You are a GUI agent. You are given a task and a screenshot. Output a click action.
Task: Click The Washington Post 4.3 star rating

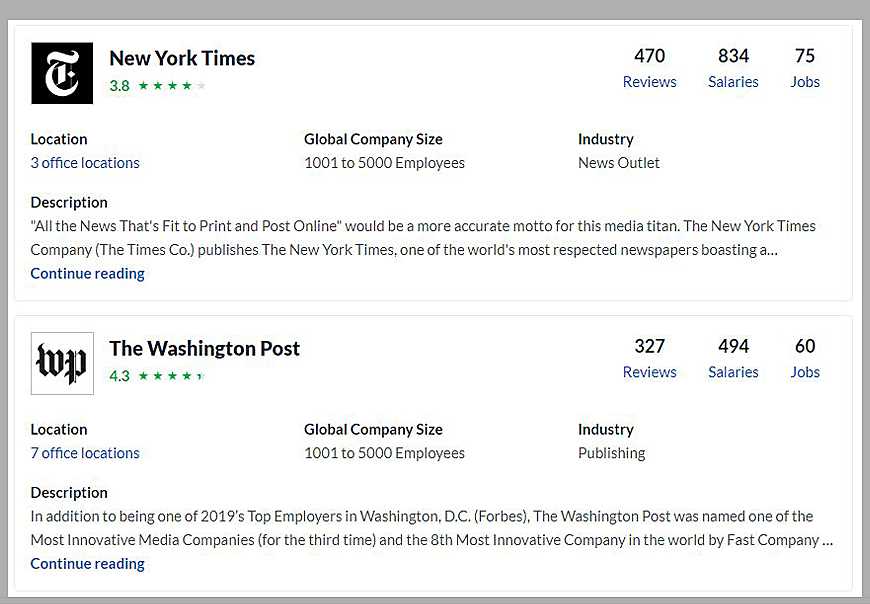[157, 376]
